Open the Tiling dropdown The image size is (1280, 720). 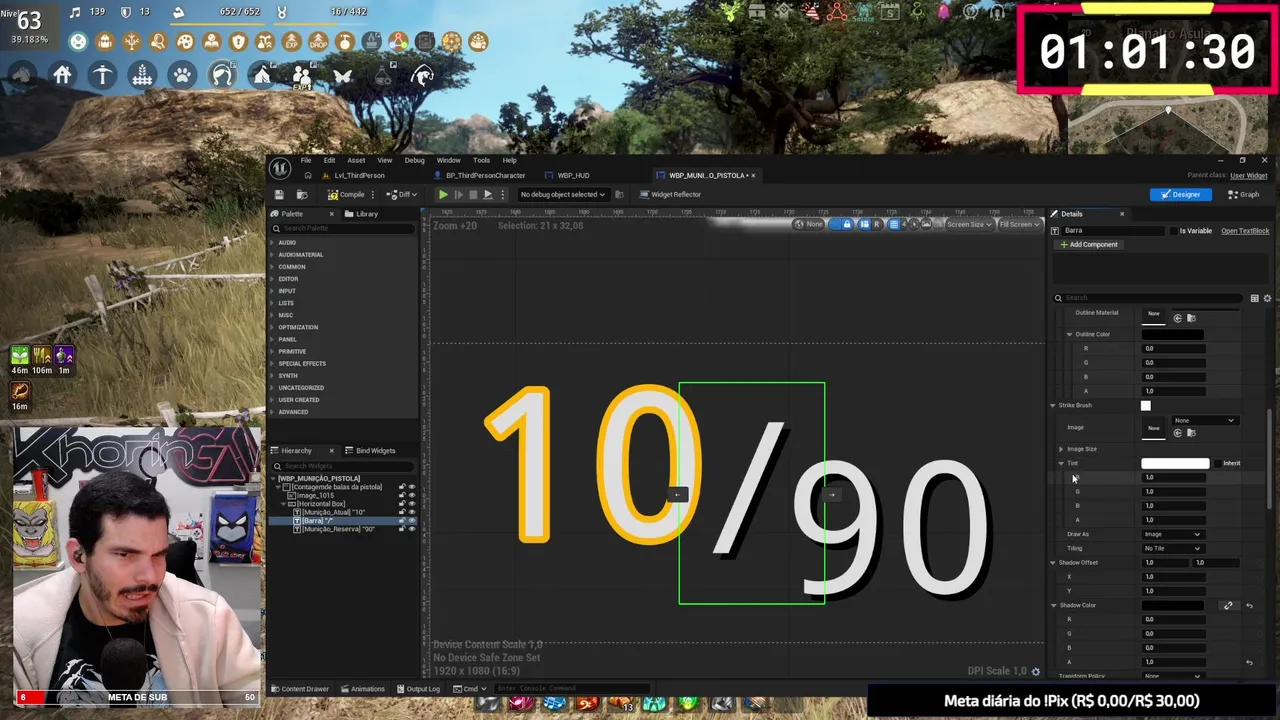1172,549
